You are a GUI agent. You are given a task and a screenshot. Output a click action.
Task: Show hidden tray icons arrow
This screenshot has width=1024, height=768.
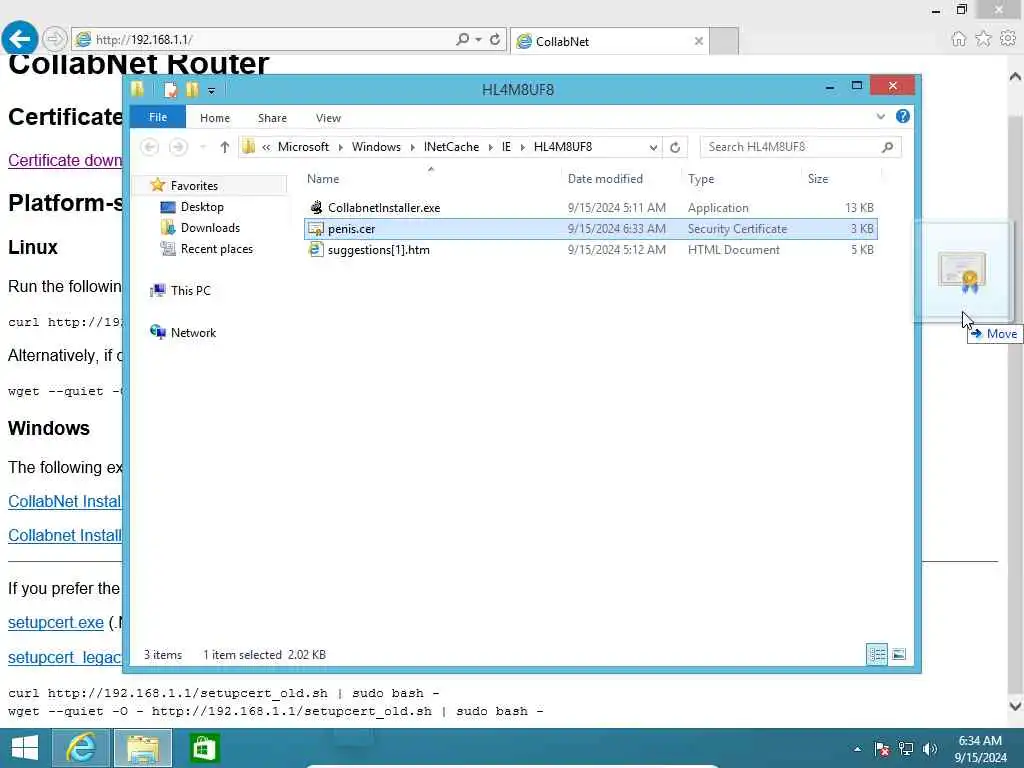click(857, 749)
